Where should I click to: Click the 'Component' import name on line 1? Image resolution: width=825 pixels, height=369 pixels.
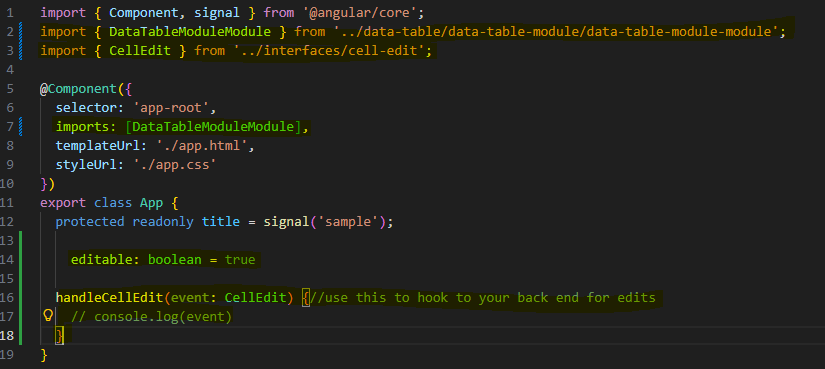(144, 13)
